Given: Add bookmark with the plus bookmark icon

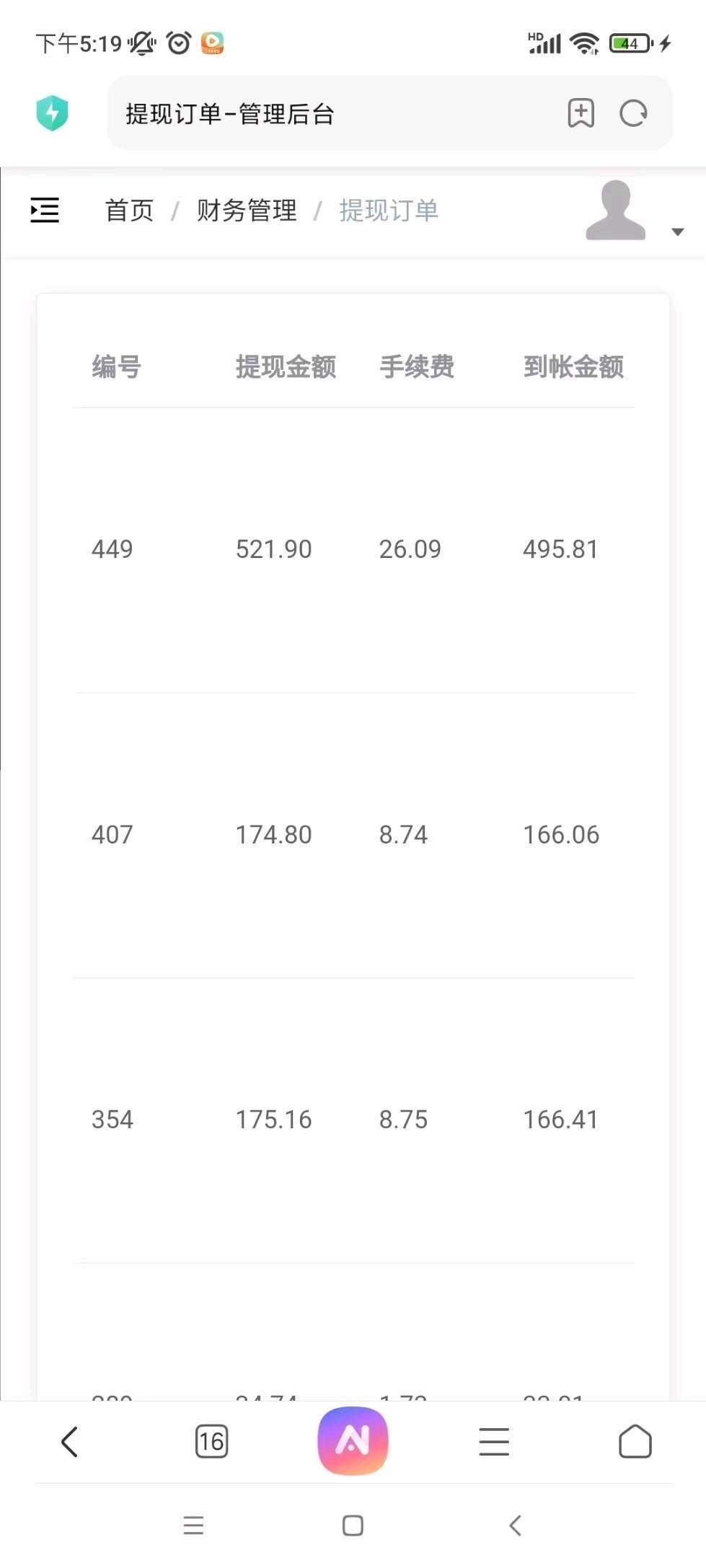Looking at the screenshot, I should pos(581,113).
